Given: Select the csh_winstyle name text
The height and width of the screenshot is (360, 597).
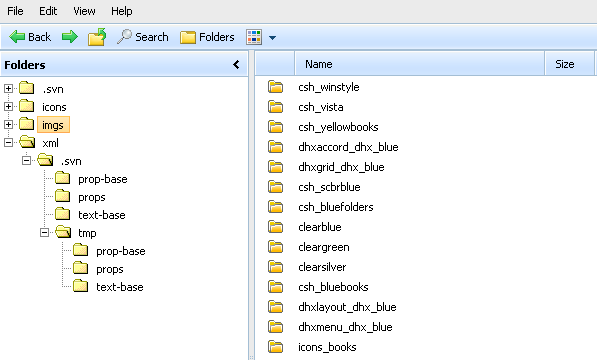Looking at the screenshot, I should (x=329, y=87).
